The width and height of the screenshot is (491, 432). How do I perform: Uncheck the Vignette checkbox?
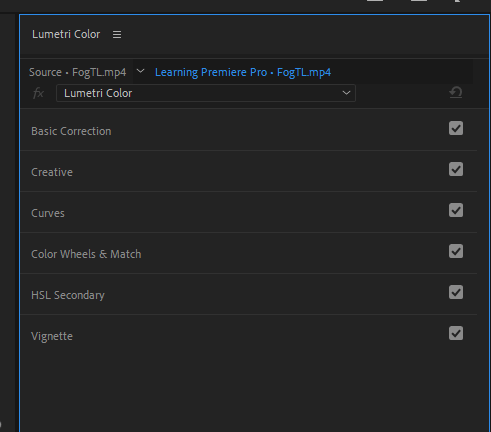tap(456, 333)
